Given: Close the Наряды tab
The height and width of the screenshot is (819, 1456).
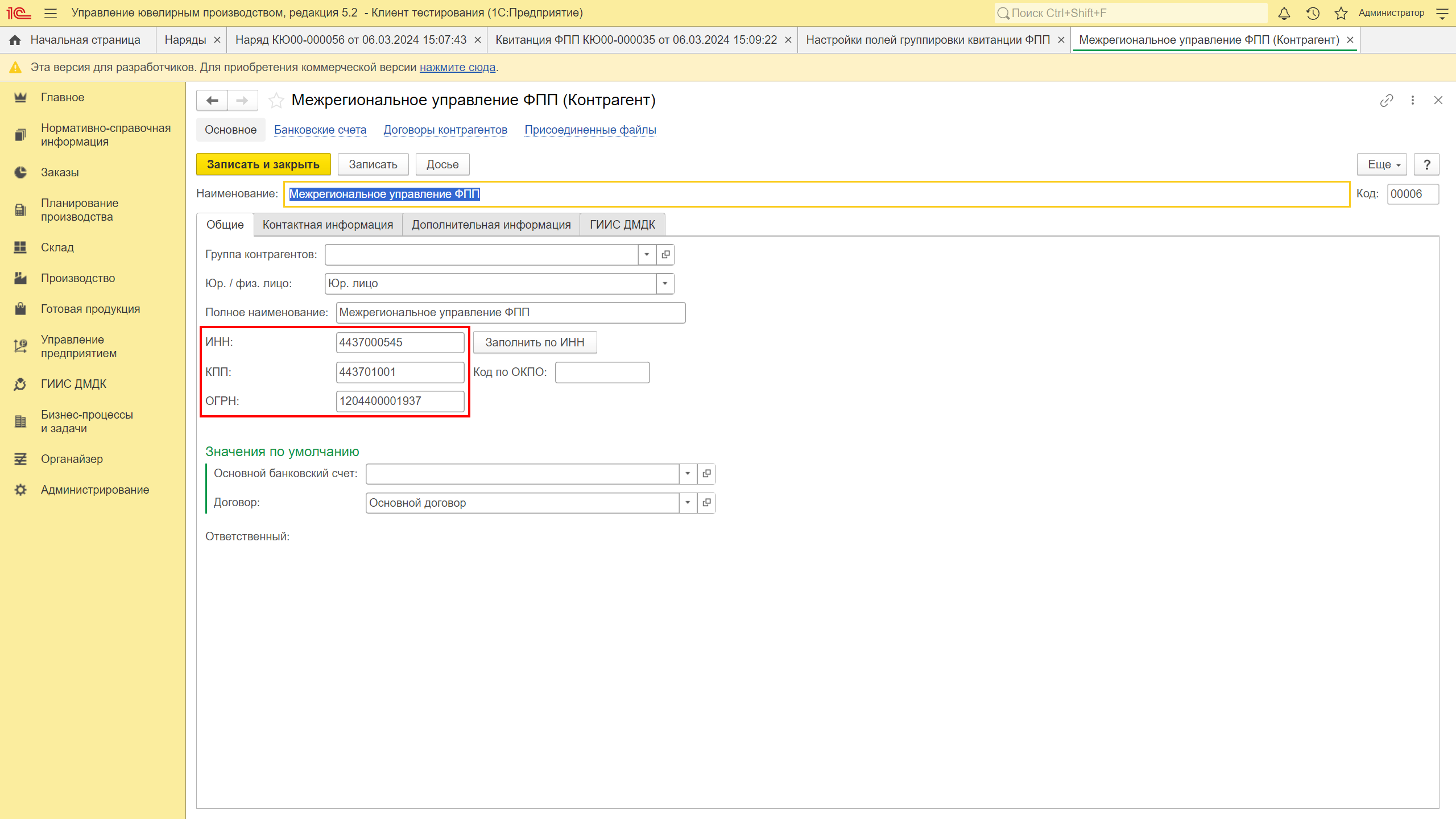Looking at the screenshot, I should tap(217, 40).
